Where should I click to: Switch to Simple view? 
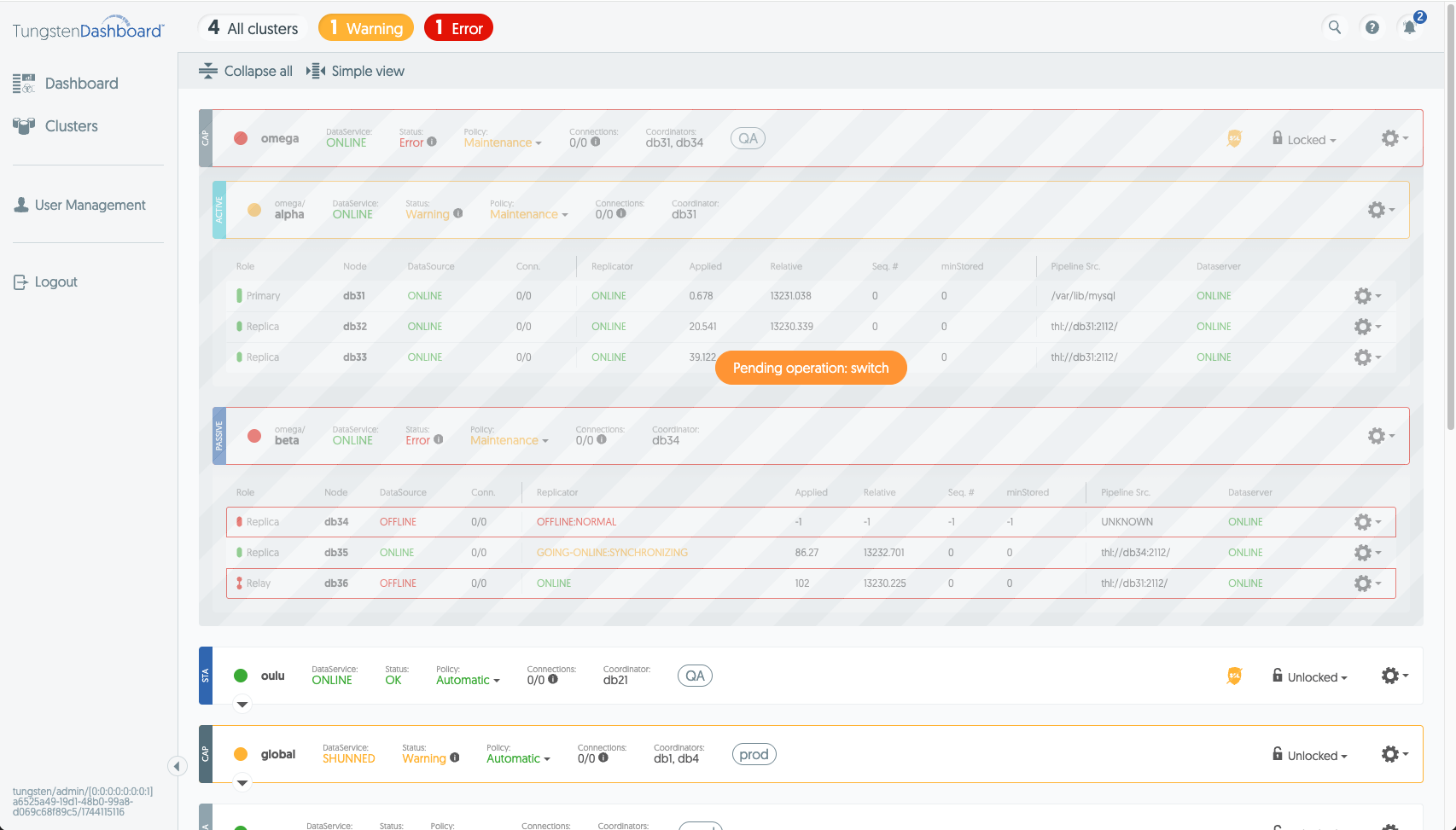tap(355, 71)
